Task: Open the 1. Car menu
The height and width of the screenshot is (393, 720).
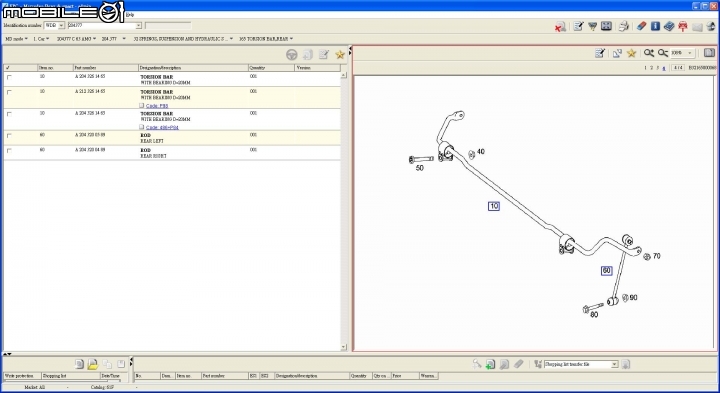Action: click(x=41, y=39)
